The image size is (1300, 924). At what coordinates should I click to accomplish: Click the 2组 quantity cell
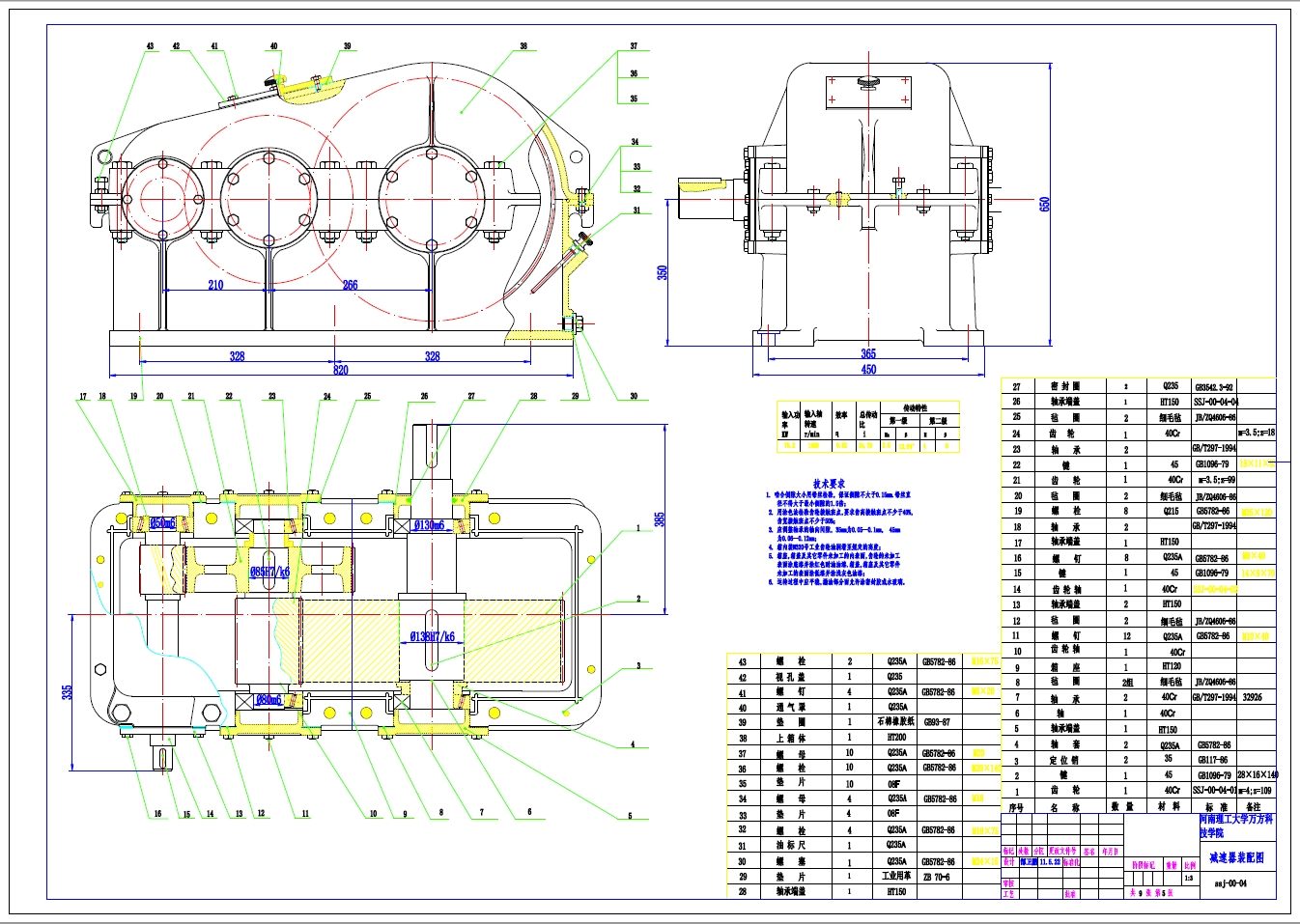coord(1127,683)
